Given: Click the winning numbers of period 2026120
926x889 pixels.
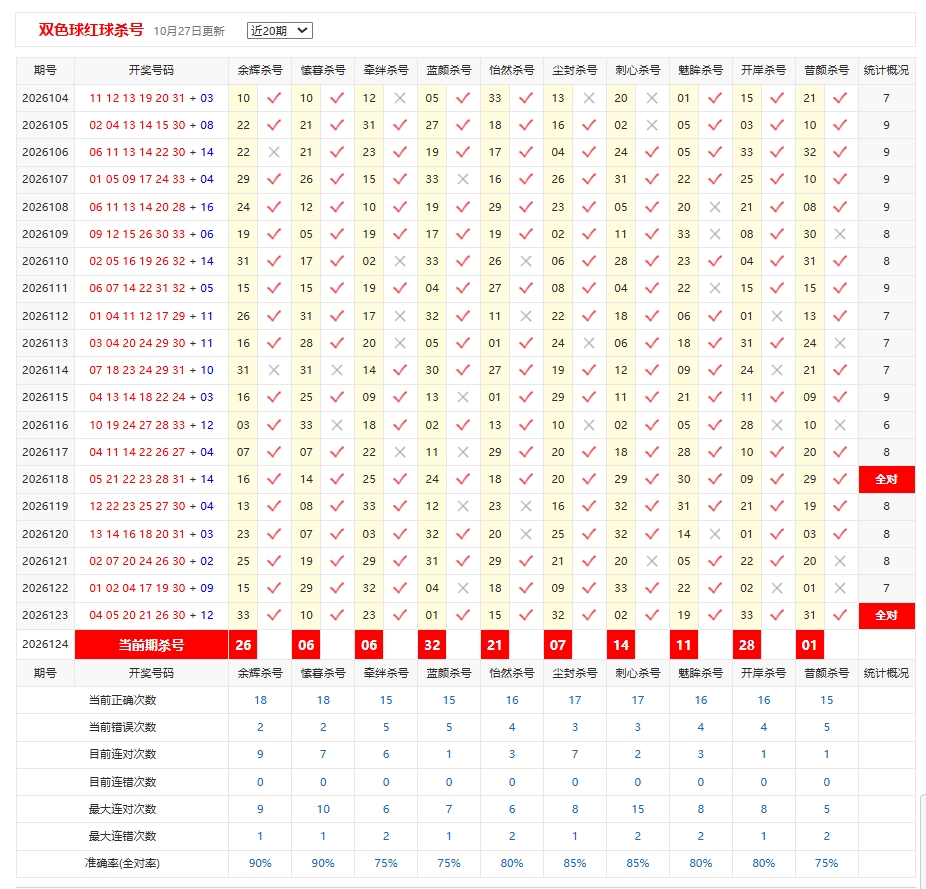Looking at the screenshot, I should point(151,534).
